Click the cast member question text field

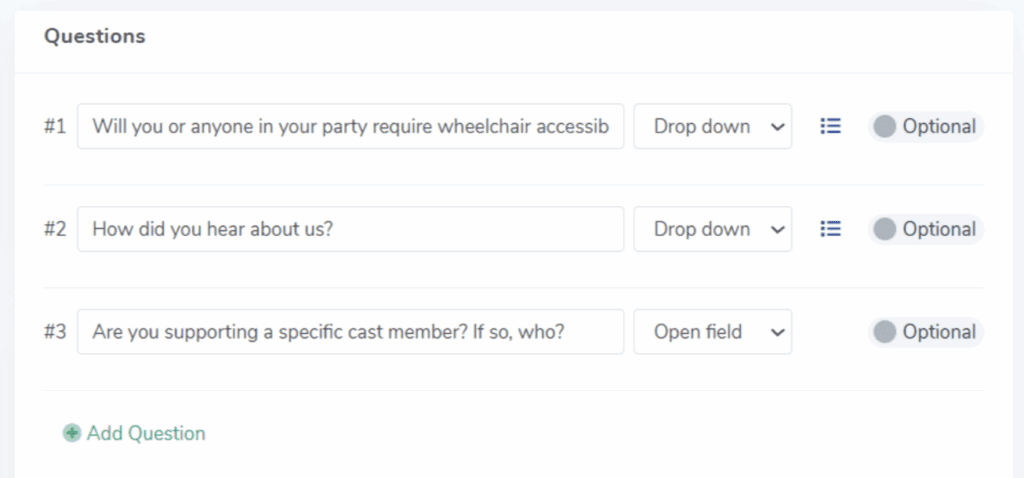350,332
